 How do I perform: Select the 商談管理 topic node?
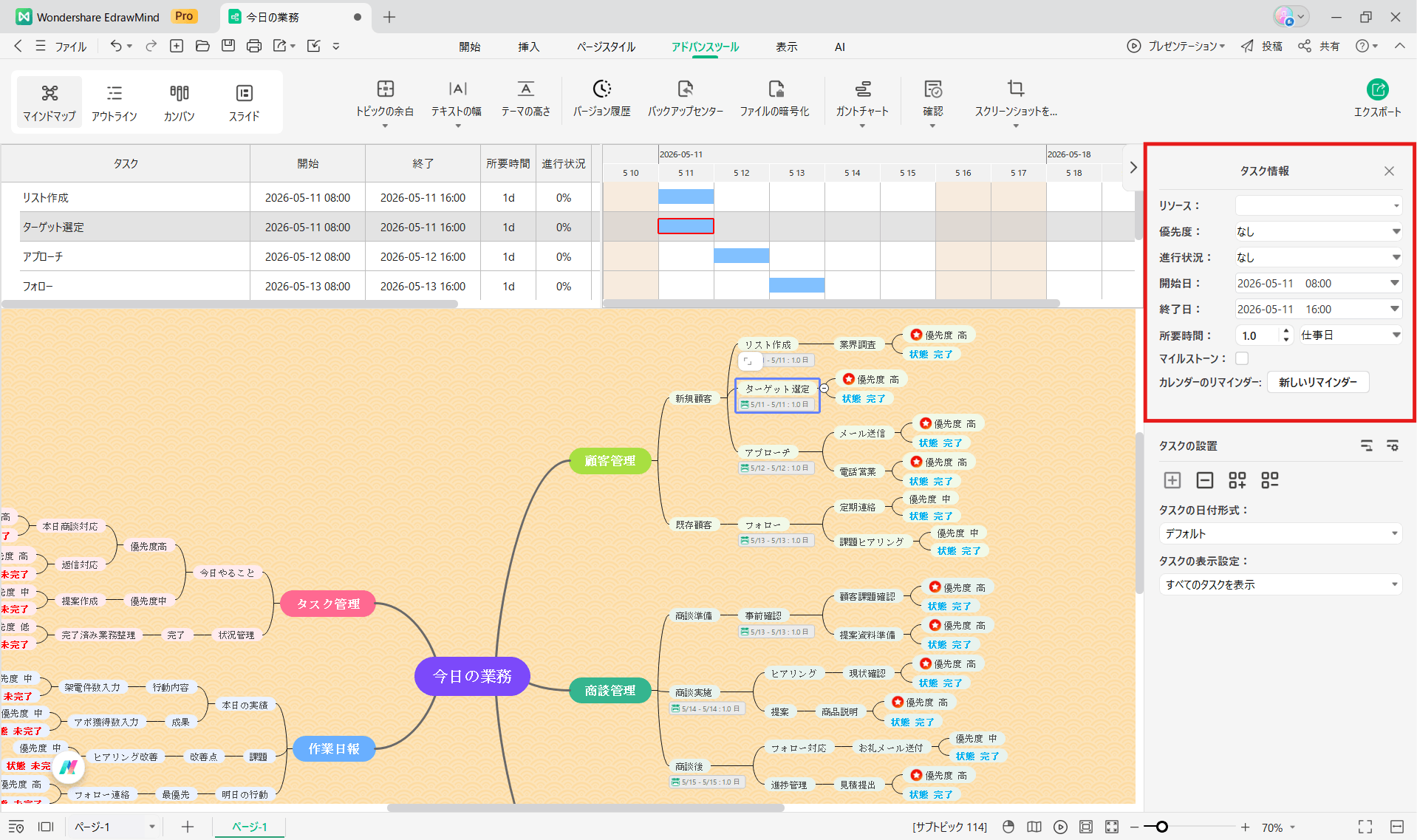click(610, 690)
